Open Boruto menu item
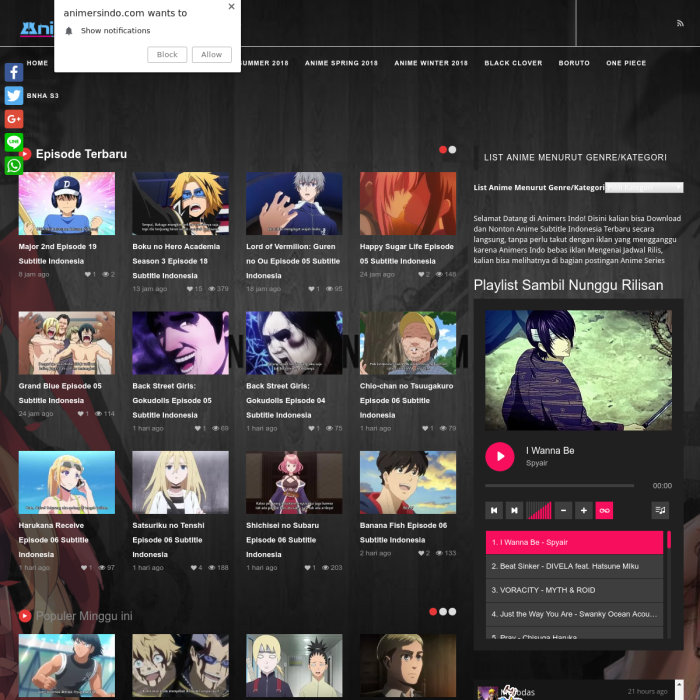This screenshot has height=700, width=700. coord(574,63)
